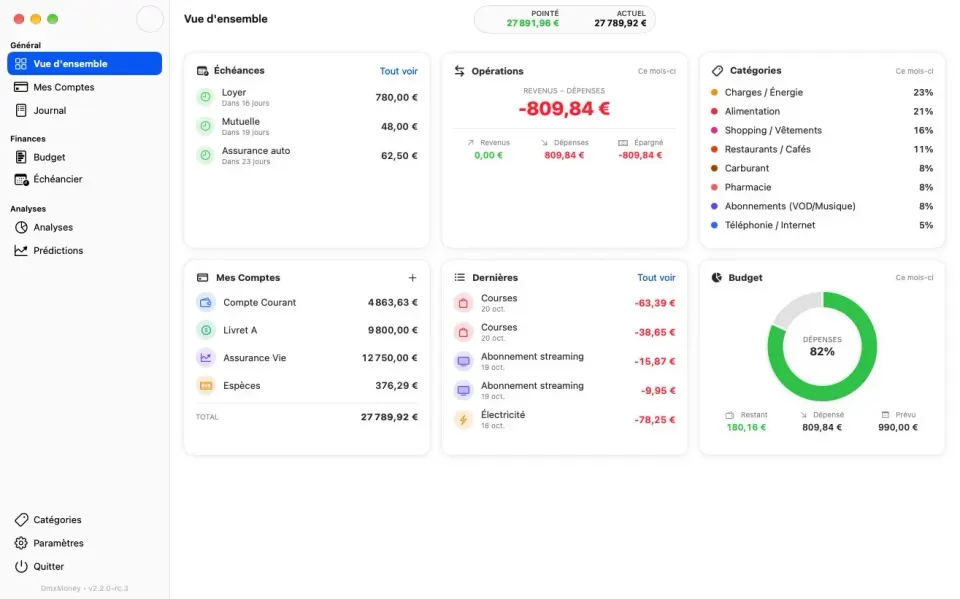
Task: Click Ce mois-ci in Catégories card
Action: pyautogui.click(x=914, y=71)
